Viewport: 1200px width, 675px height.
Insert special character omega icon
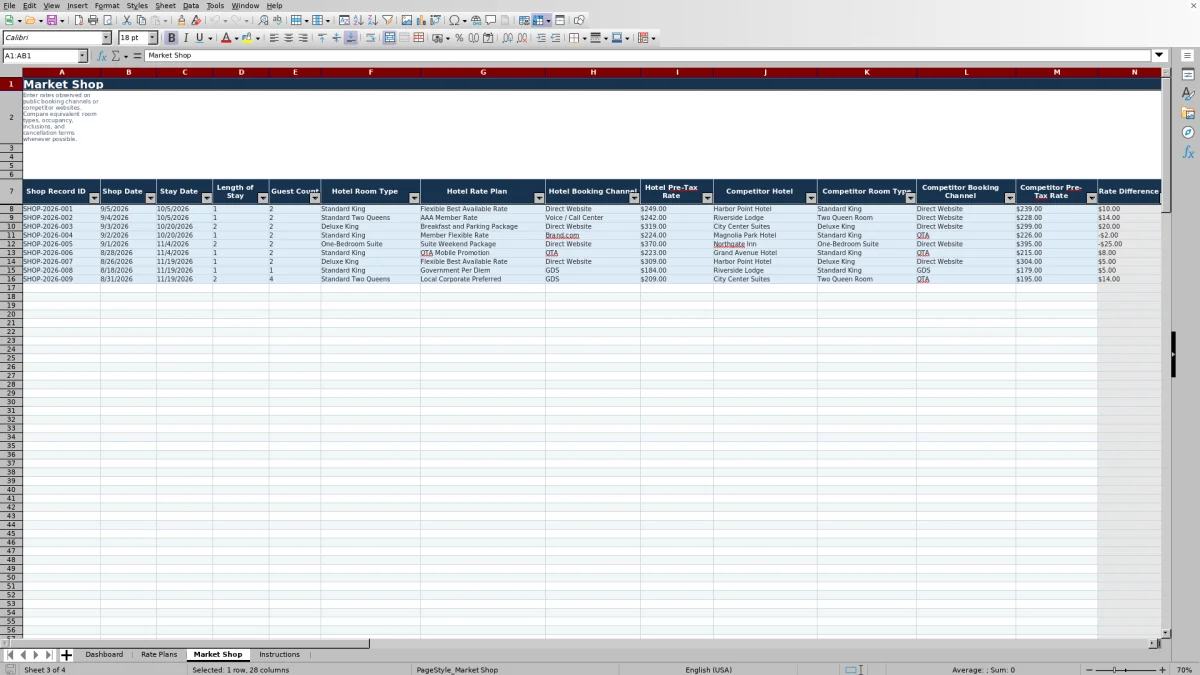pyautogui.click(x=455, y=20)
